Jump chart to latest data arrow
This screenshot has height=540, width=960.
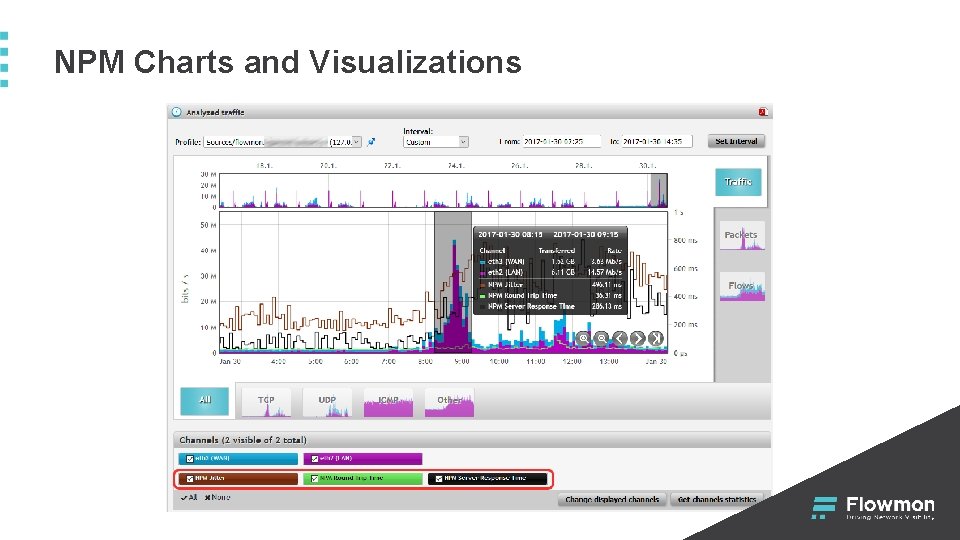tap(656, 338)
